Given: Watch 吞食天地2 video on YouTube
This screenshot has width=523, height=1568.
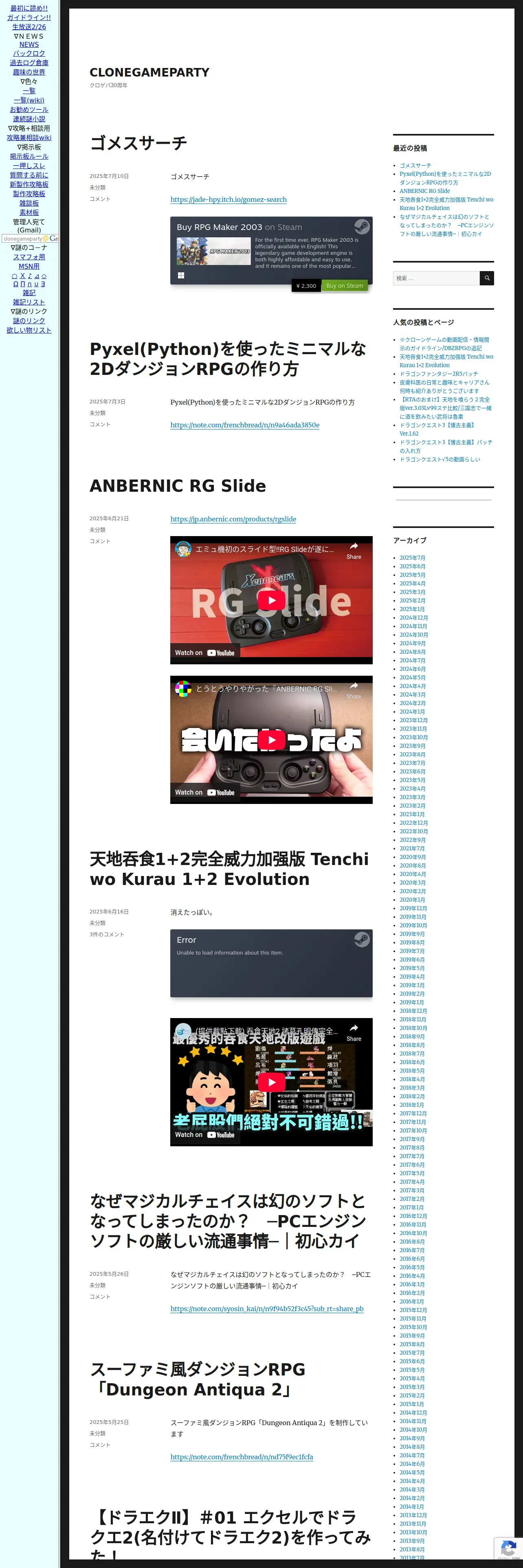Looking at the screenshot, I should 204,1134.
